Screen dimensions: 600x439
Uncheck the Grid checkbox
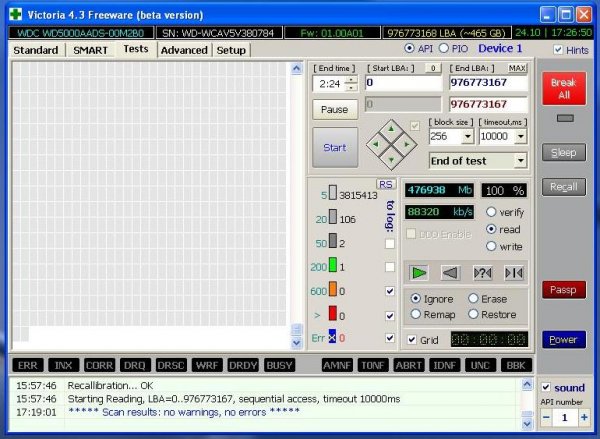click(412, 340)
